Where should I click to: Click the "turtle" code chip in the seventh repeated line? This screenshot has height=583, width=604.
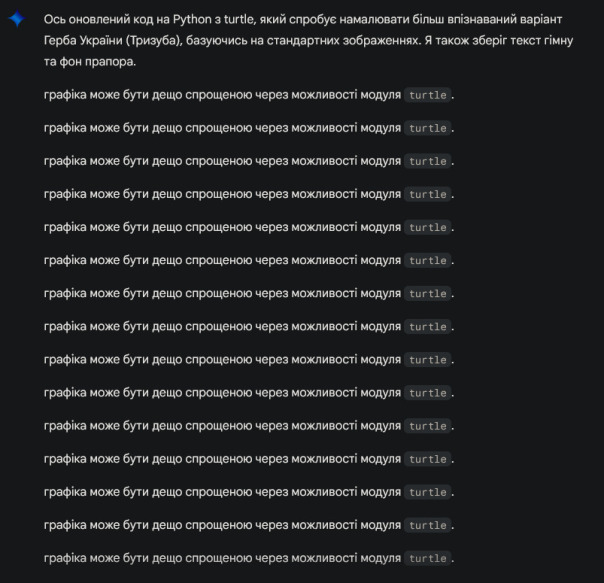pos(428,293)
